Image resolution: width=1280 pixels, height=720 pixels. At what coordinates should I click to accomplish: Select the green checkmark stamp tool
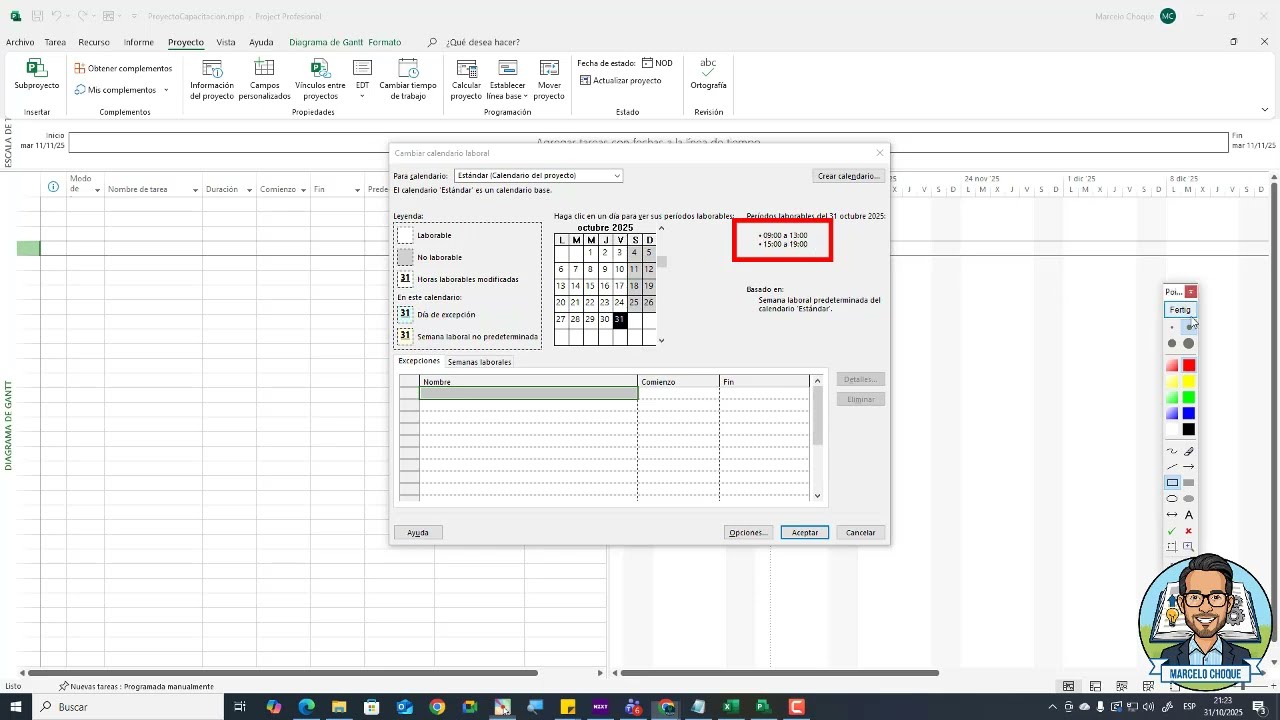[1172, 531]
